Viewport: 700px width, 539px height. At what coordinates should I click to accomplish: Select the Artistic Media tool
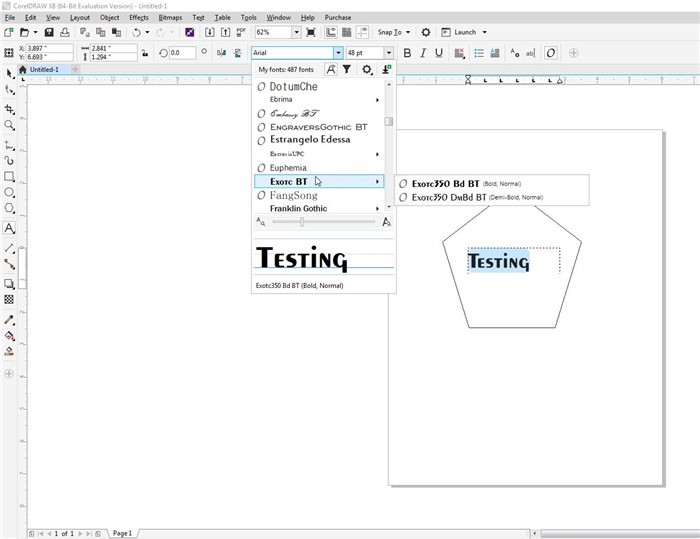tap(9, 160)
